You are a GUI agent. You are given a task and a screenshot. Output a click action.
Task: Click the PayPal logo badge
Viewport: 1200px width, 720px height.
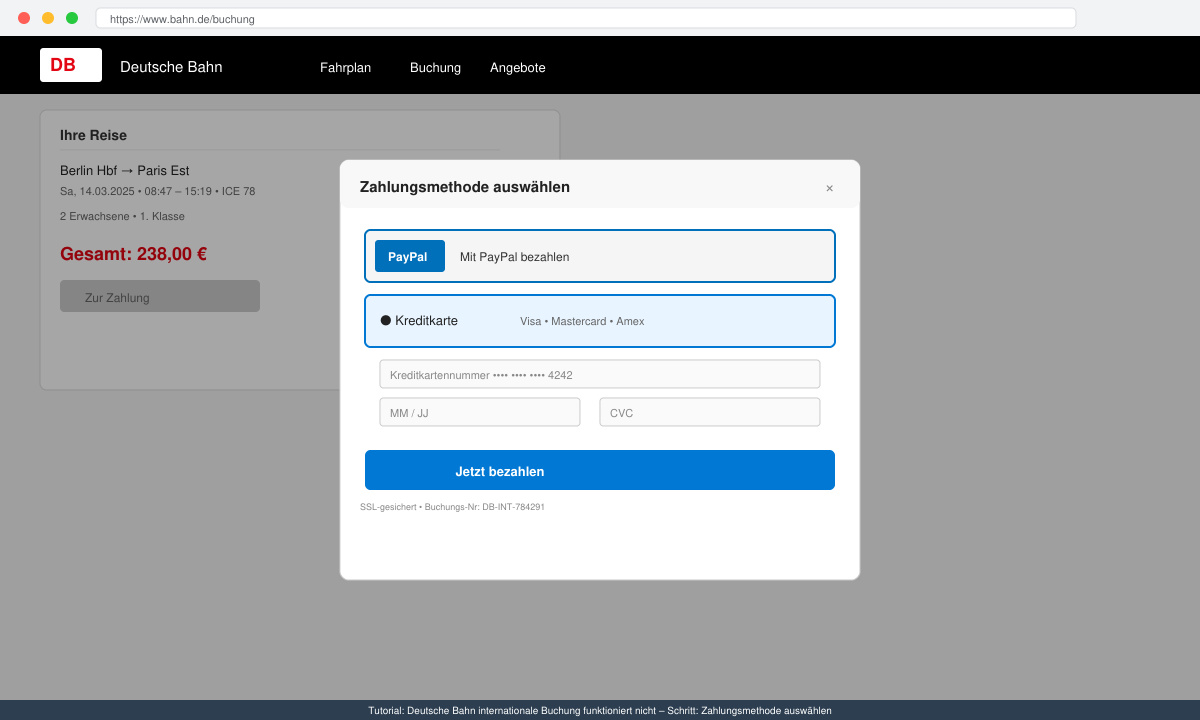410,256
